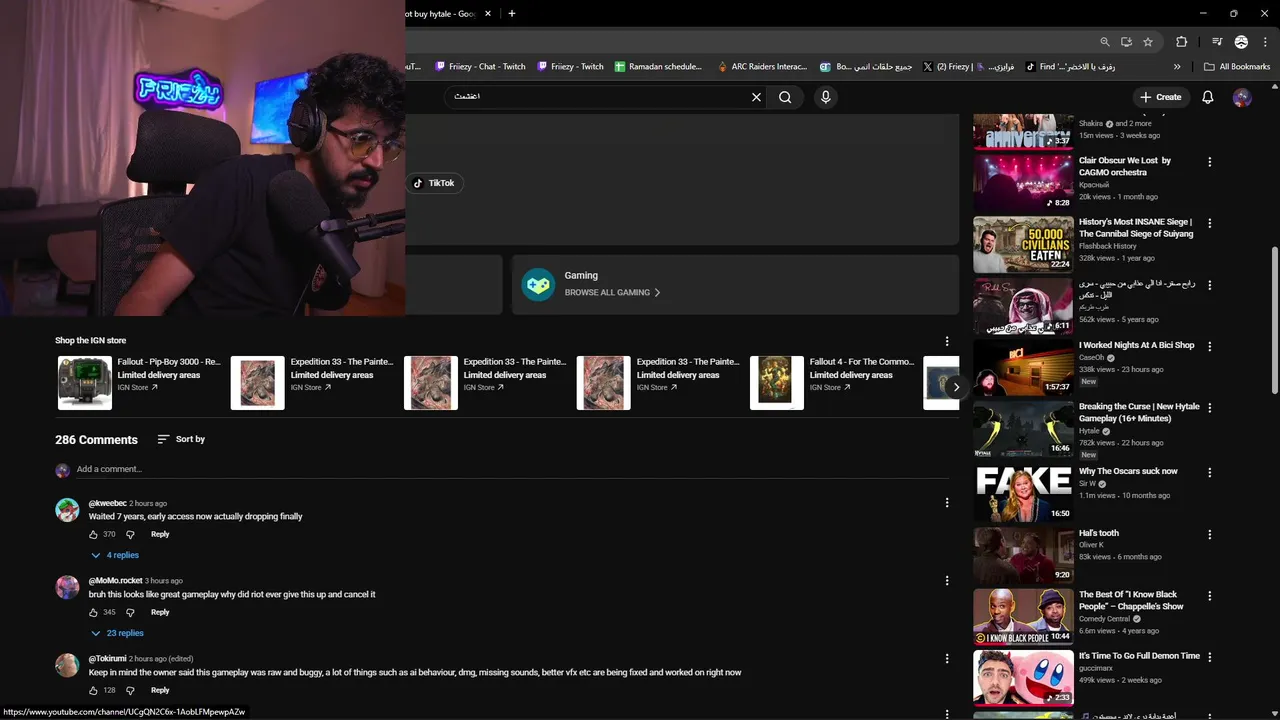
Task: Like the comment by @Tokirumi
Action: pyautogui.click(x=94, y=691)
